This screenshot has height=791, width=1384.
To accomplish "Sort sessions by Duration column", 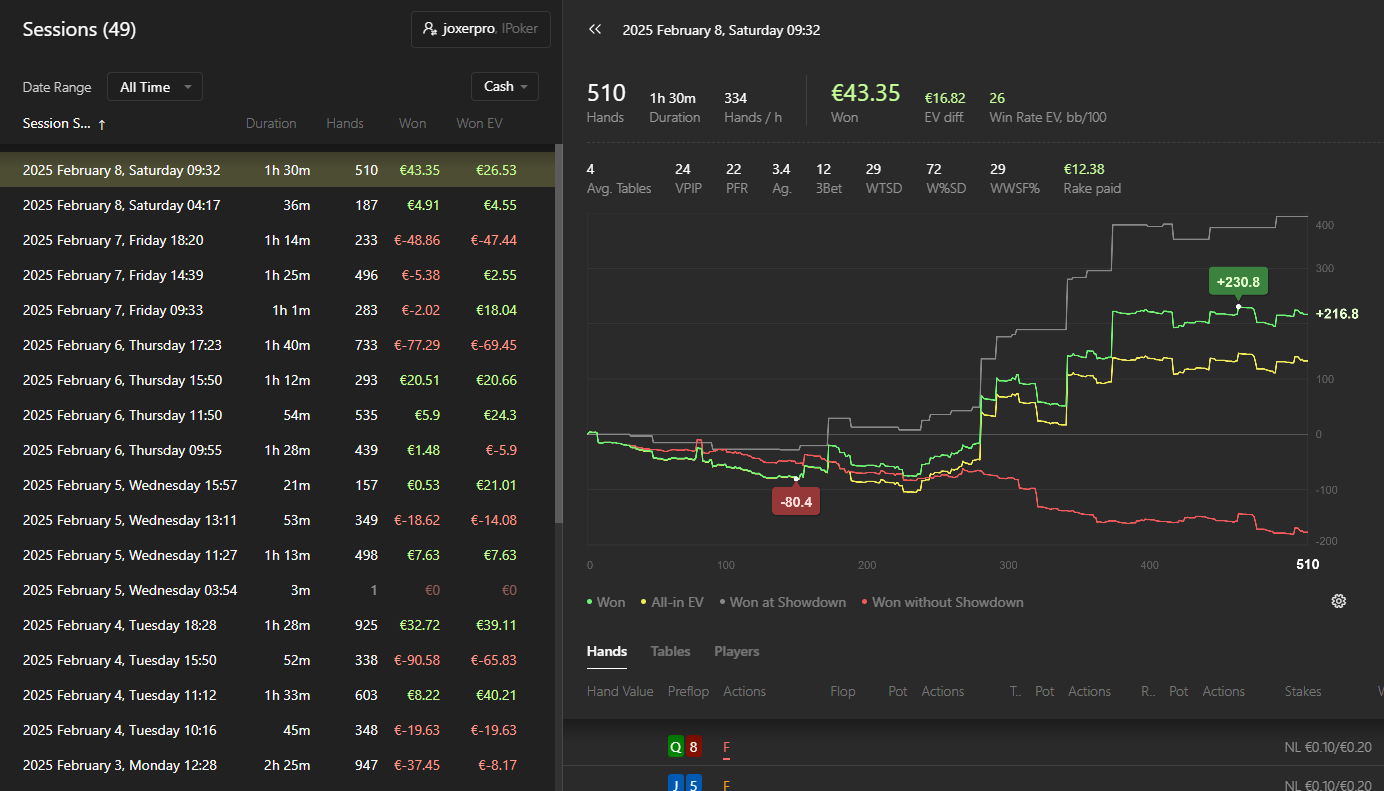I will (x=271, y=124).
